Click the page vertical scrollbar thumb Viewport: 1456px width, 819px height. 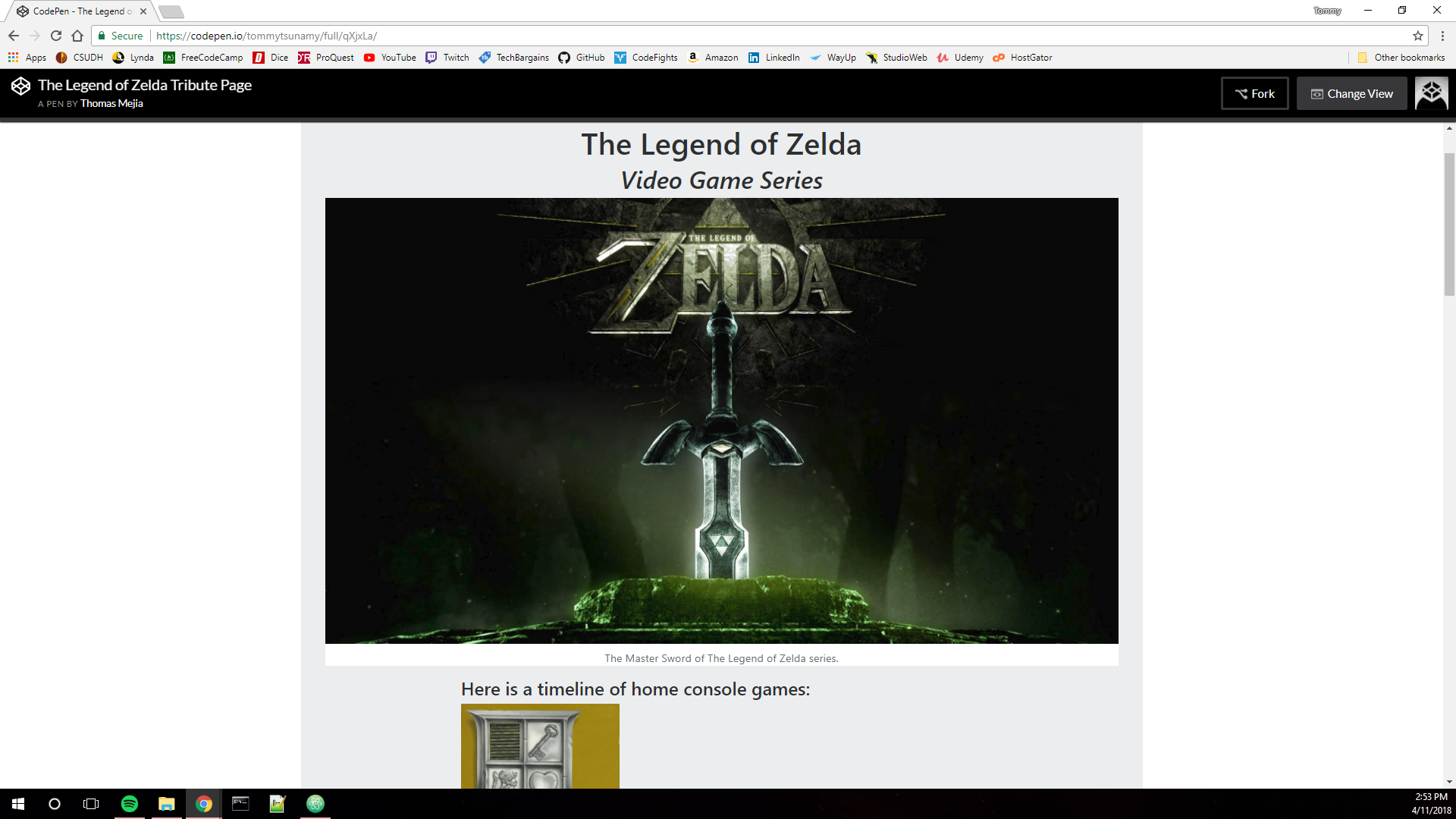click(1449, 224)
